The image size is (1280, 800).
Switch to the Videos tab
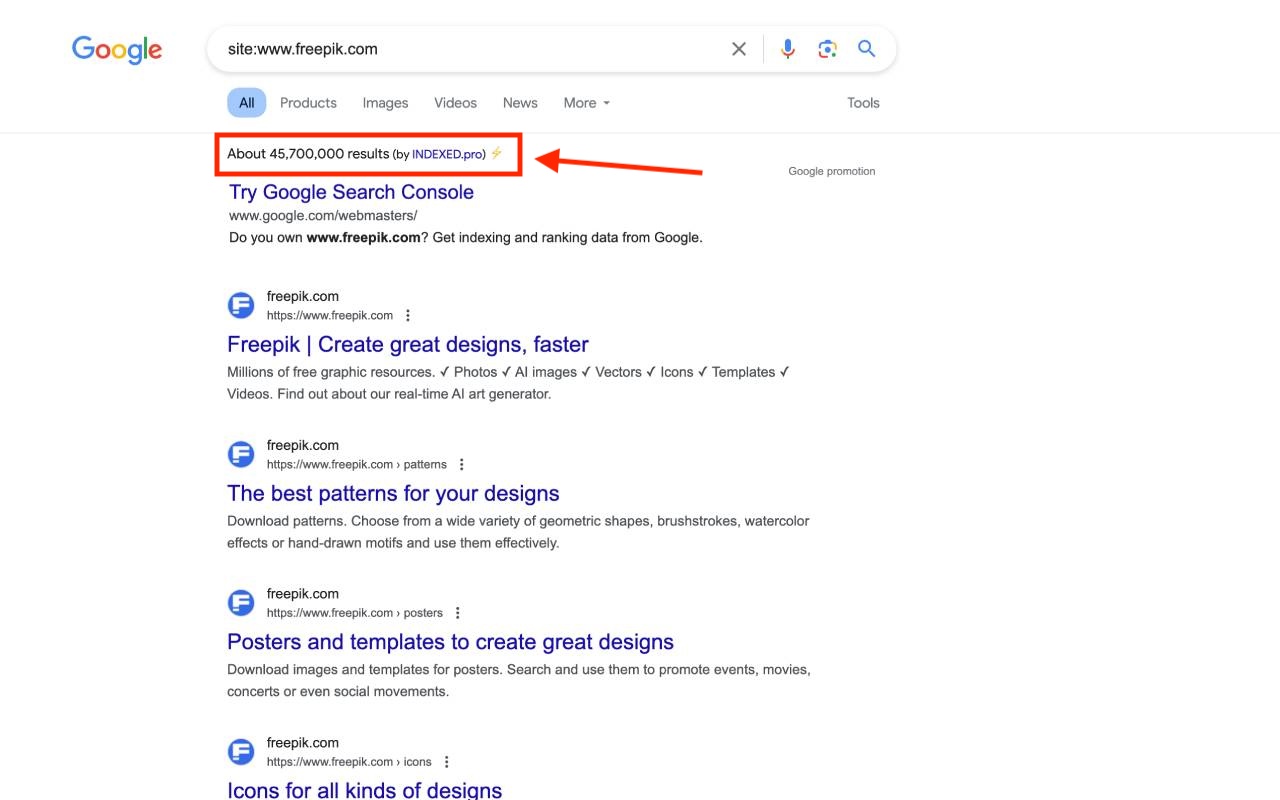(455, 102)
